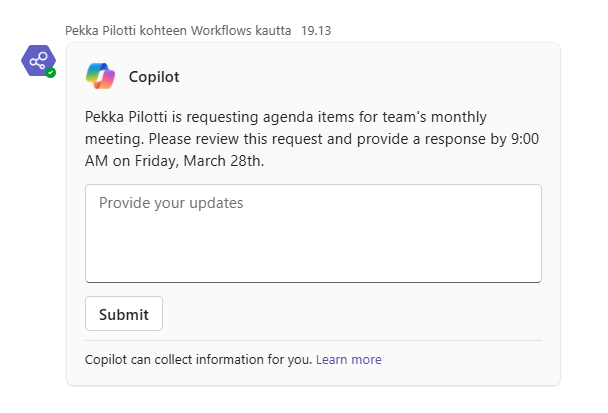Viewport: 608px width, 413px height.
Task: Click the divider line above the footer
Action: point(313,341)
